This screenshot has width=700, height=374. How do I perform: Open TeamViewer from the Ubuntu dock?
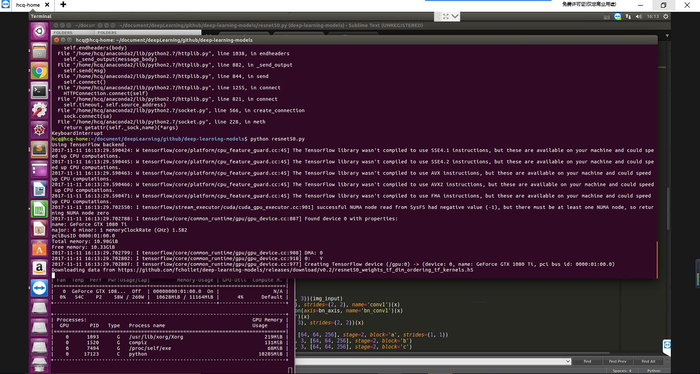[x=39, y=288]
